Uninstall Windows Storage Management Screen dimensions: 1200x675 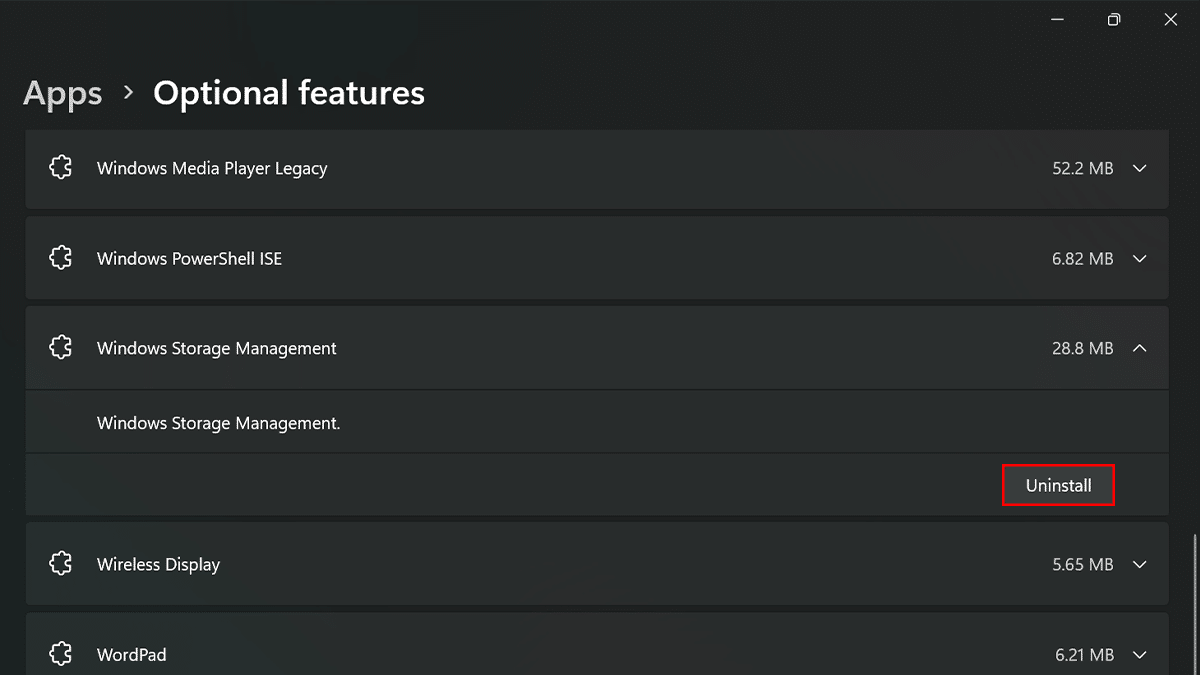click(1058, 486)
